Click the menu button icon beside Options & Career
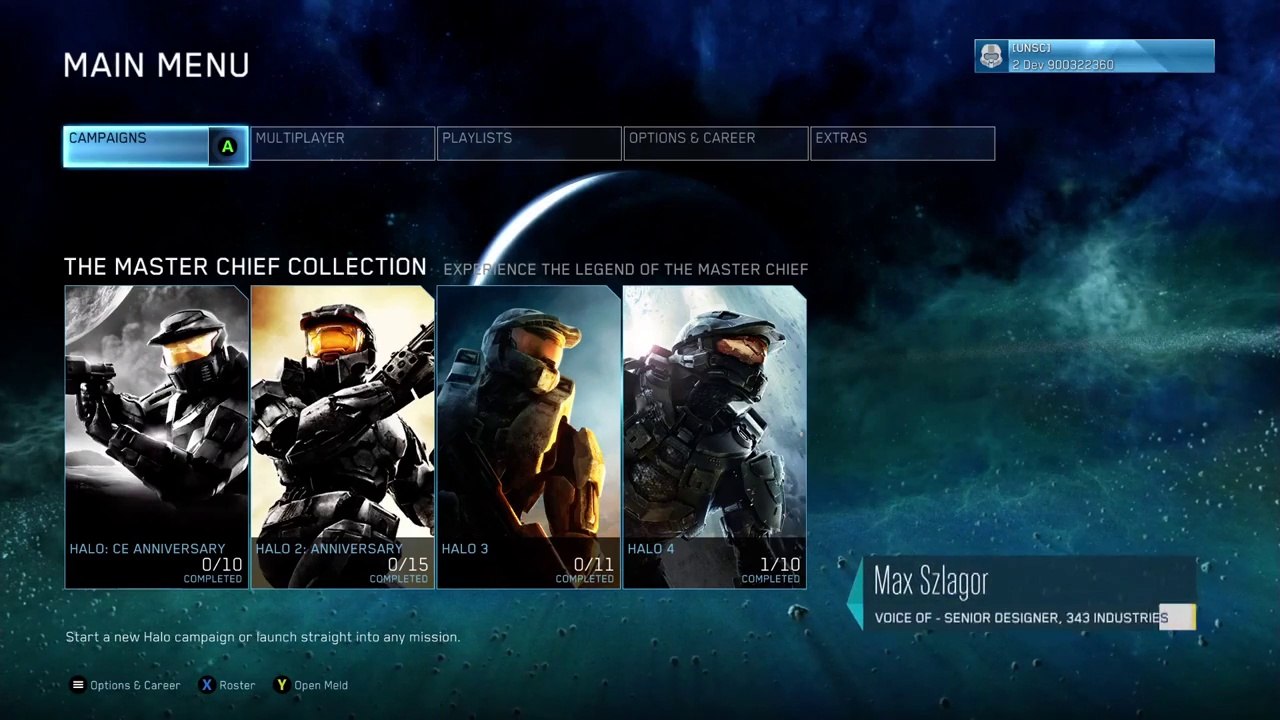Viewport: 1280px width, 720px height. [x=77, y=685]
